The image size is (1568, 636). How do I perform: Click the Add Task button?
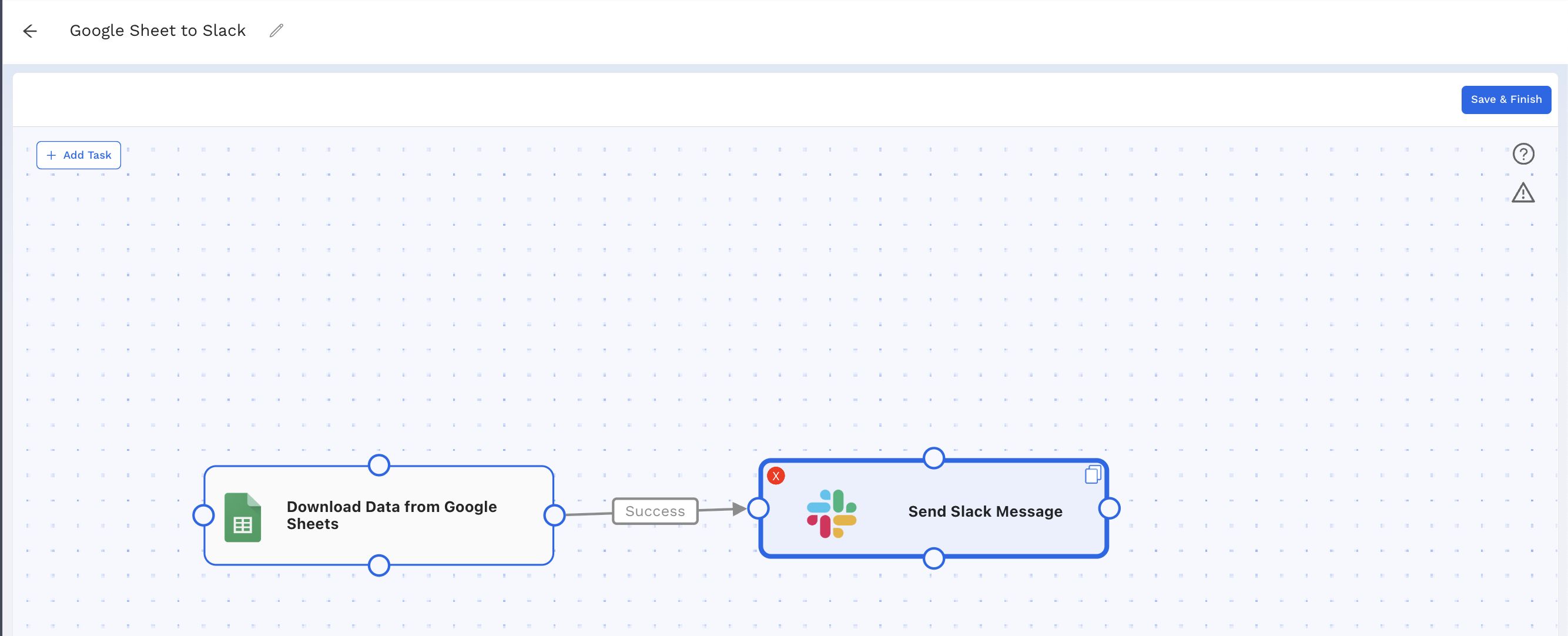(79, 155)
